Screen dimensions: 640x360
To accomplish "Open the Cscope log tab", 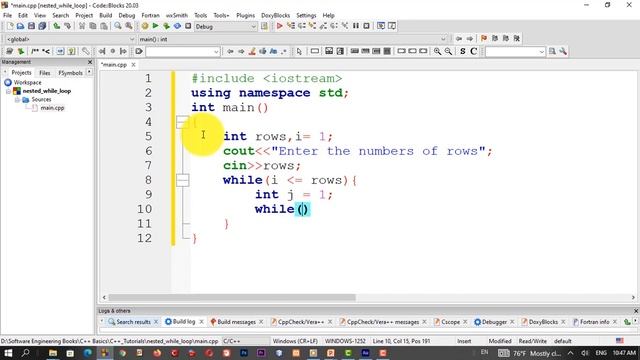I will [450, 322].
